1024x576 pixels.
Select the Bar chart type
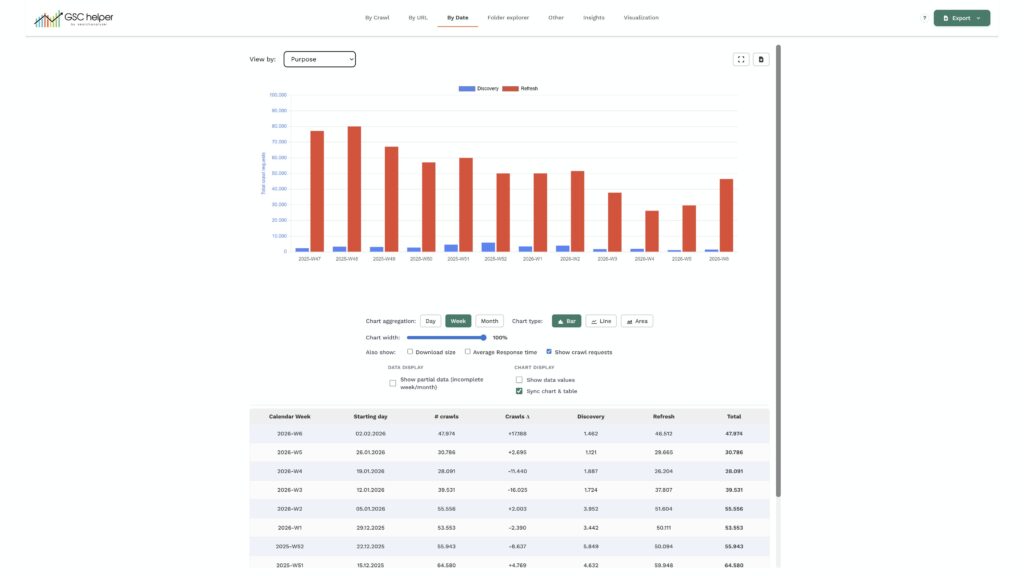tap(566, 321)
